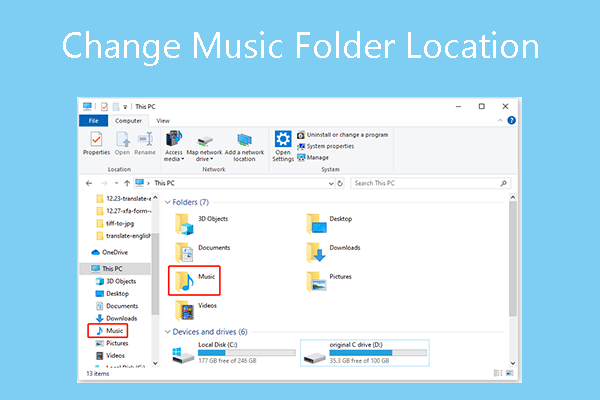
Task: Select Add a network location icon
Action: pyautogui.click(x=244, y=142)
